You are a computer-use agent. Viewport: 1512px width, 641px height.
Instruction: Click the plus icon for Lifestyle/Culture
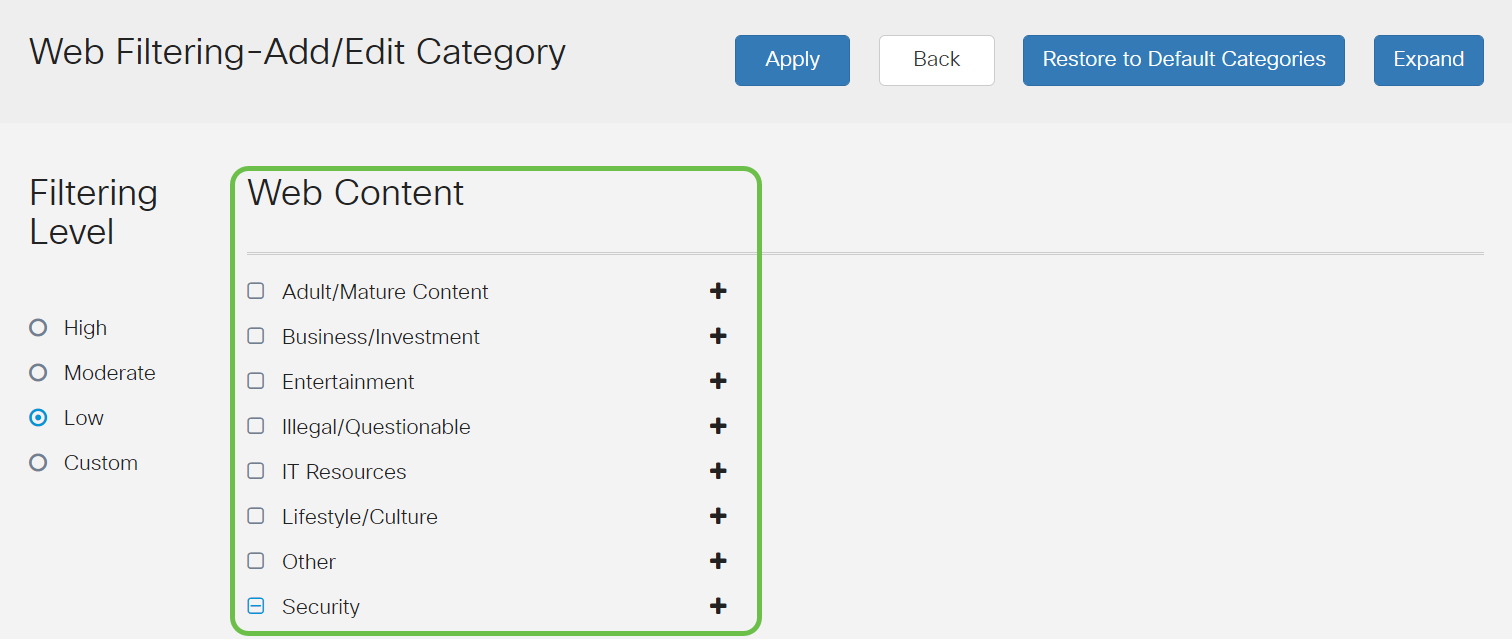click(x=718, y=516)
